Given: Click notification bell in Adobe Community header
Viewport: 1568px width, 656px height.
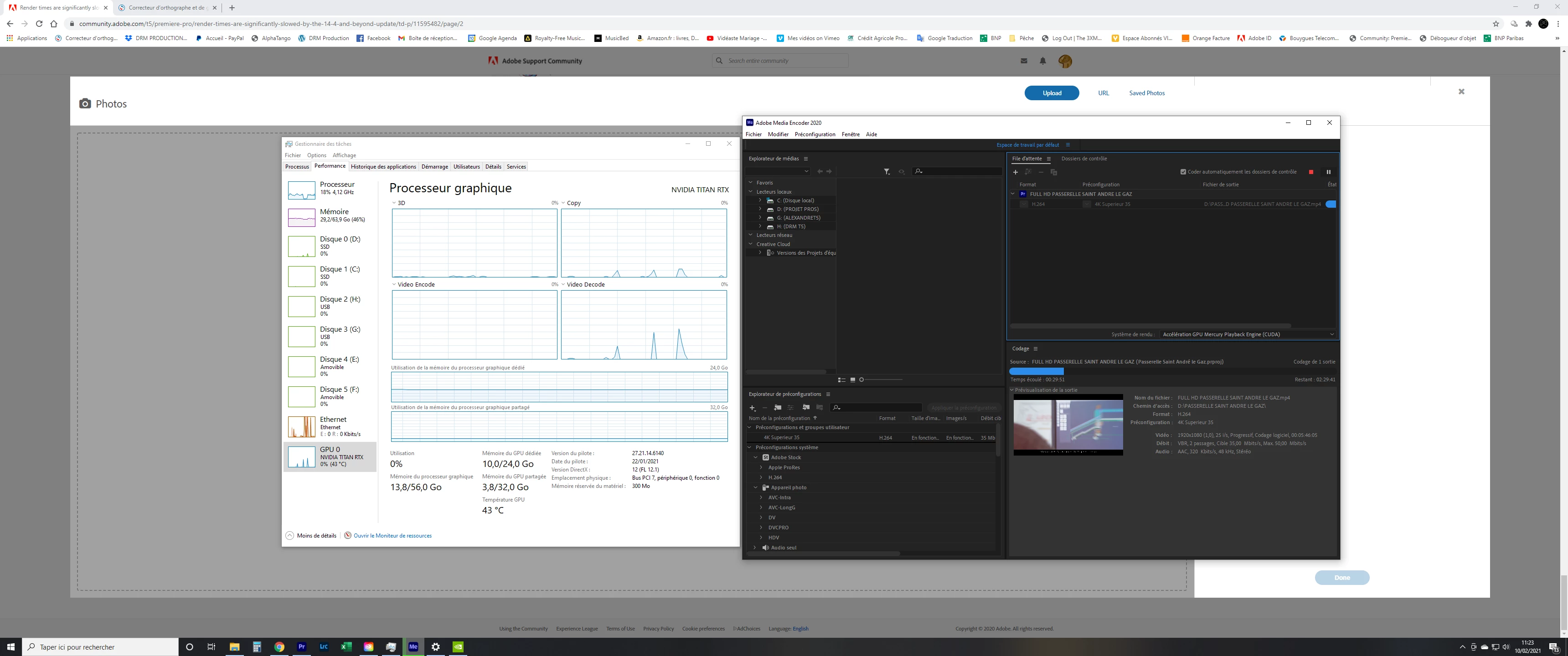Looking at the screenshot, I should (1043, 61).
